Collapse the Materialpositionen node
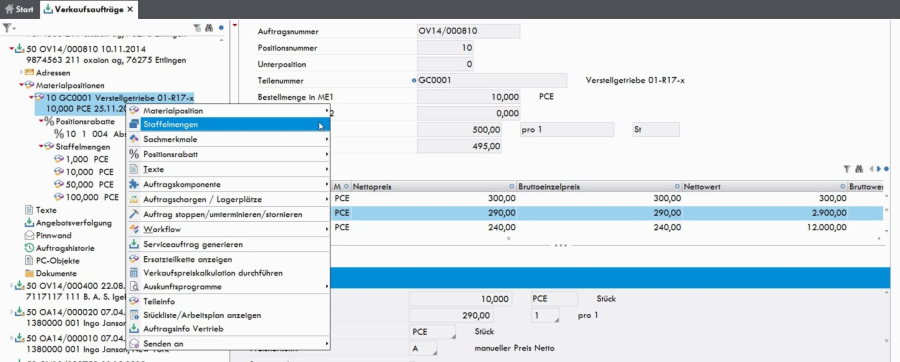This screenshot has height=362, width=900. pos(22,85)
